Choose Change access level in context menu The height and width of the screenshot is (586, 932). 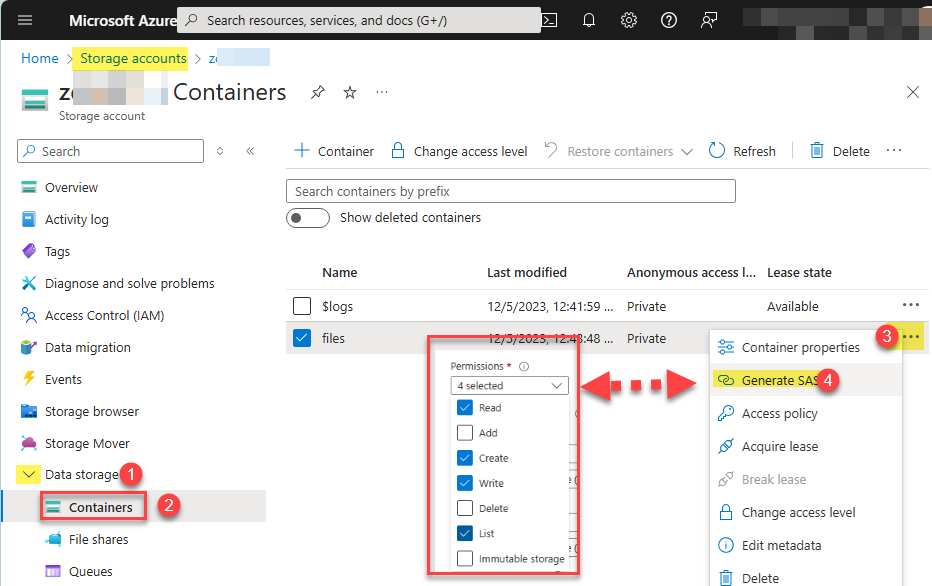806,512
